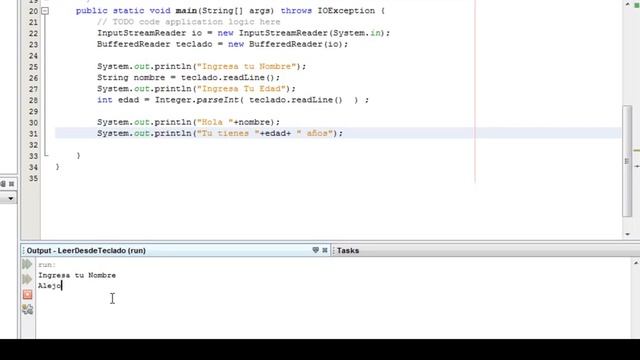The height and width of the screenshot is (360, 640).
Task: Click the left panel minimize icon
Action: click(x=3, y=184)
